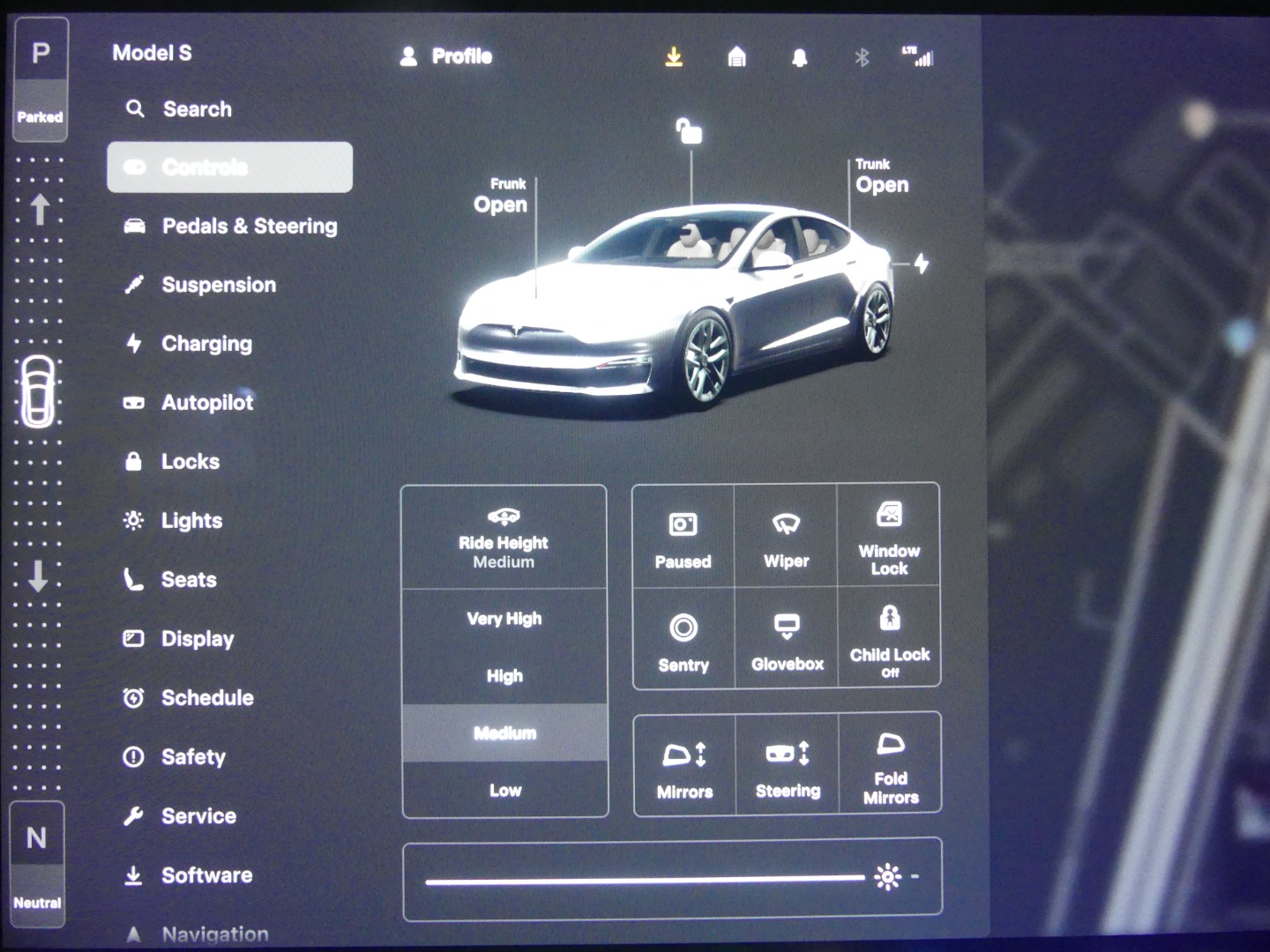Open the garage door HomeLink icon
This screenshot has width=1270, height=952.
[736, 57]
